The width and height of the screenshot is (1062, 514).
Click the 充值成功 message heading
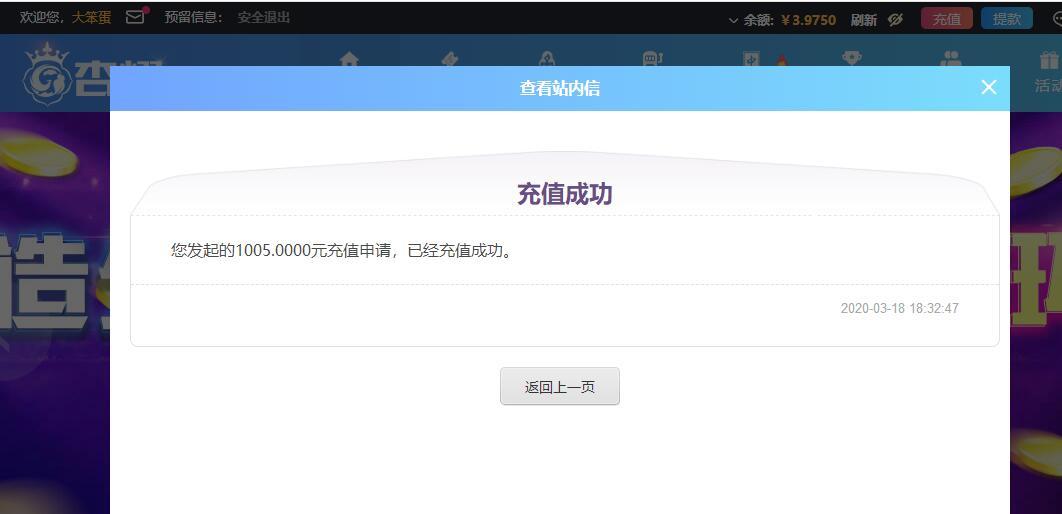tap(565, 194)
